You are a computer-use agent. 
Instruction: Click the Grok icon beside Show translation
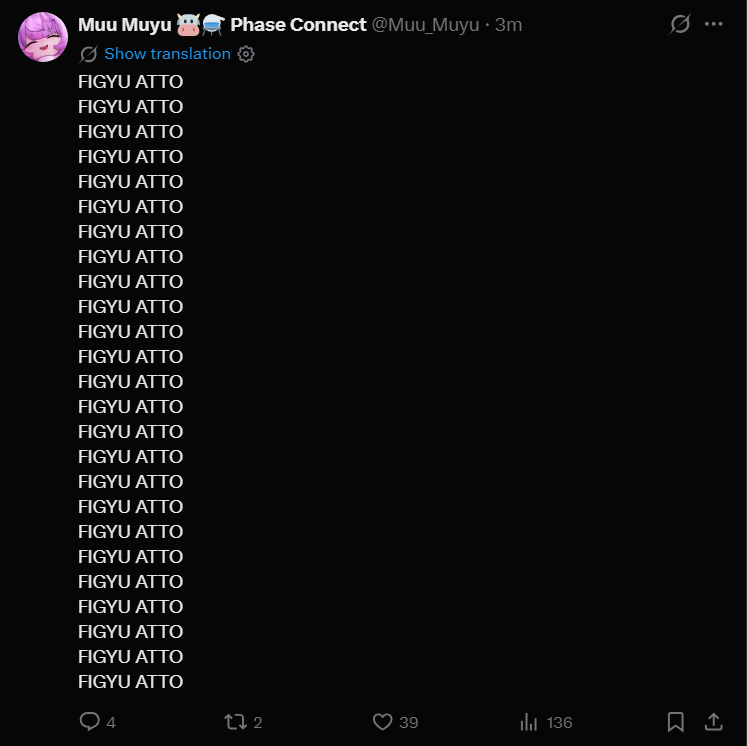[89, 54]
